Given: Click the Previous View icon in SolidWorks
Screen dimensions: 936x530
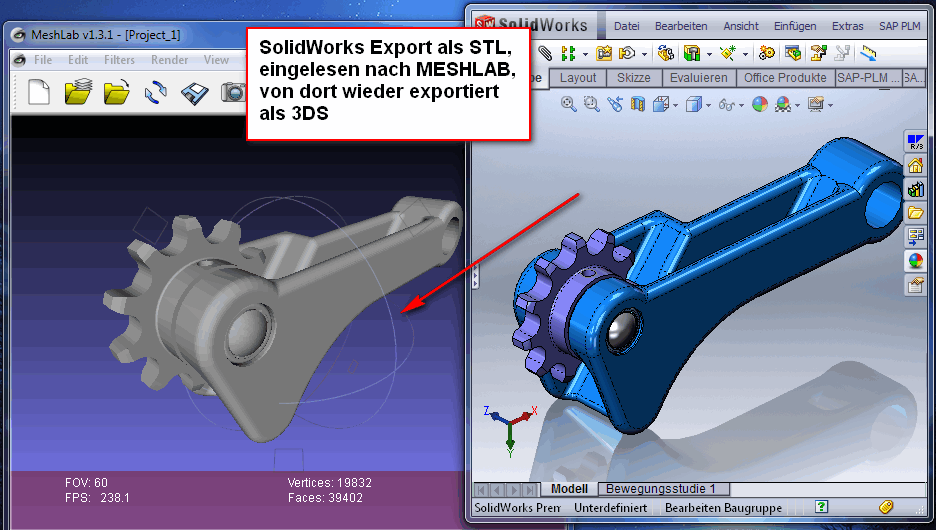Looking at the screenshot, I should click(614, 104).
